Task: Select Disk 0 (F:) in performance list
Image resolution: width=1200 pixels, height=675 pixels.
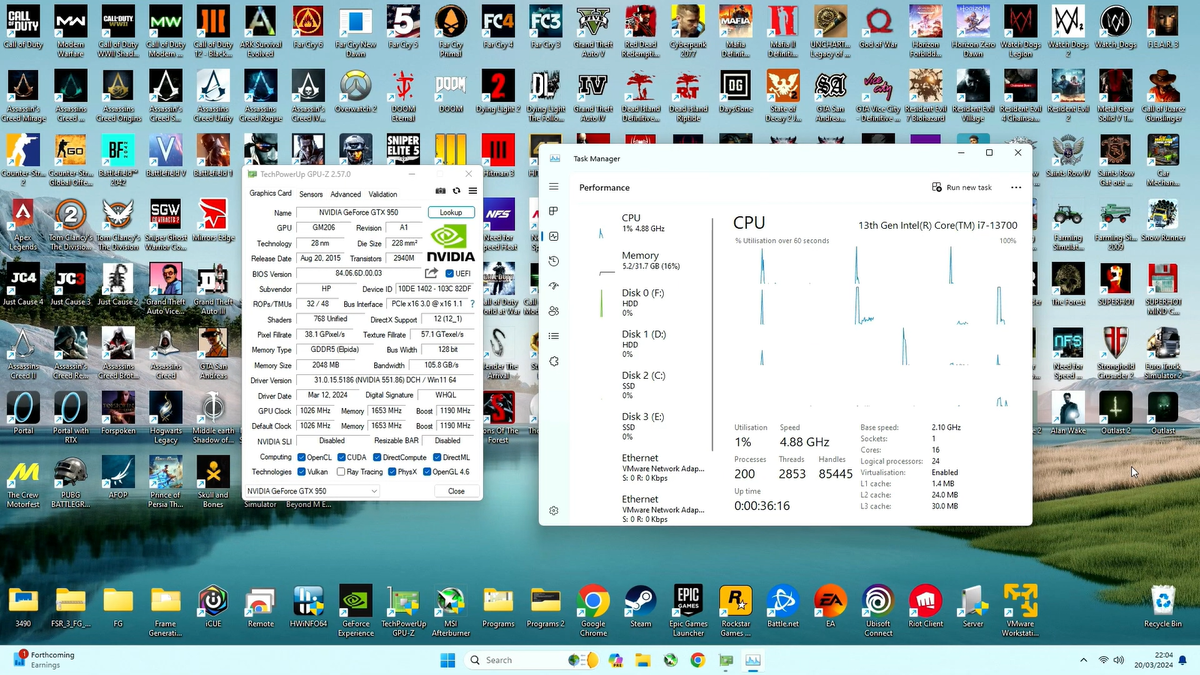Action: click(652, 302)
